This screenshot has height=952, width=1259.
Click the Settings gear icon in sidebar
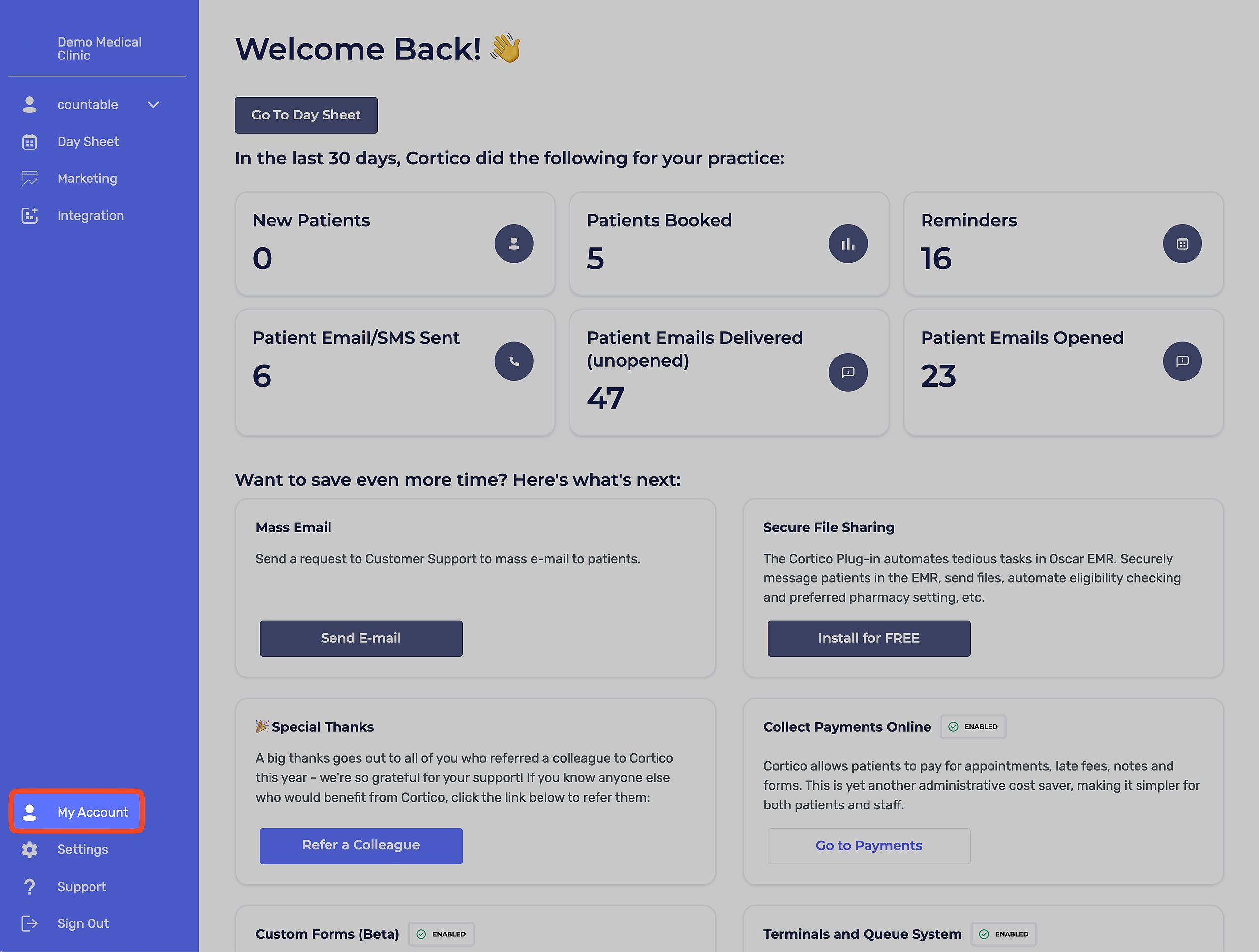[30, 849]
